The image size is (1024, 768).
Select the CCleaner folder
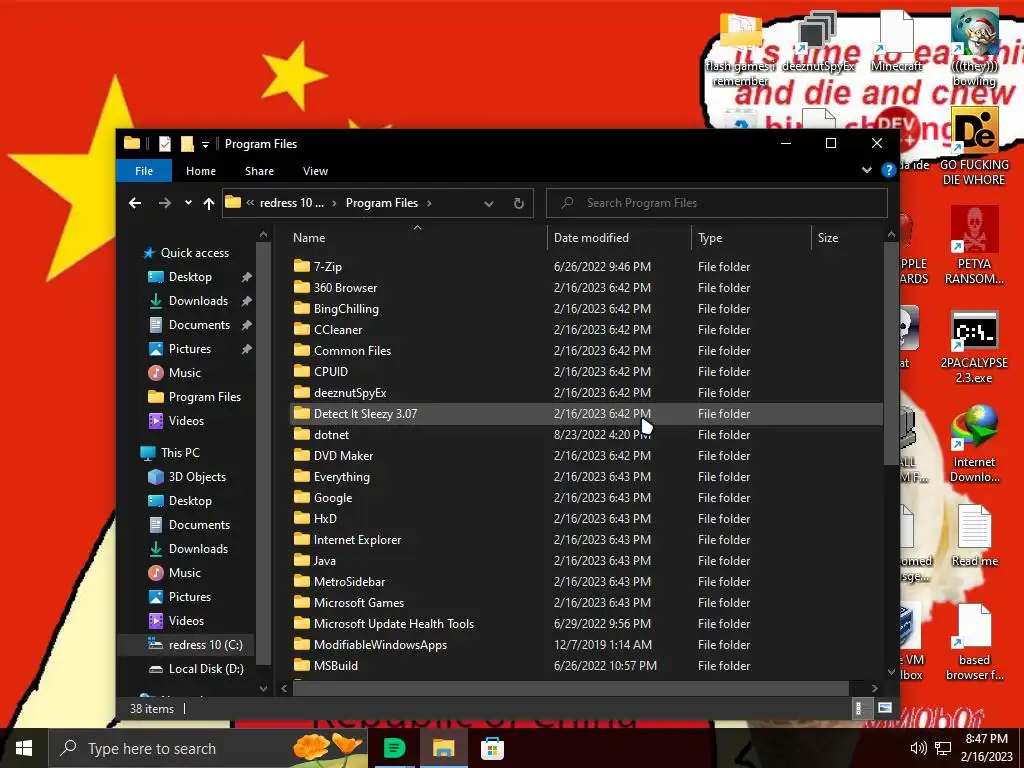coord(338,330)
